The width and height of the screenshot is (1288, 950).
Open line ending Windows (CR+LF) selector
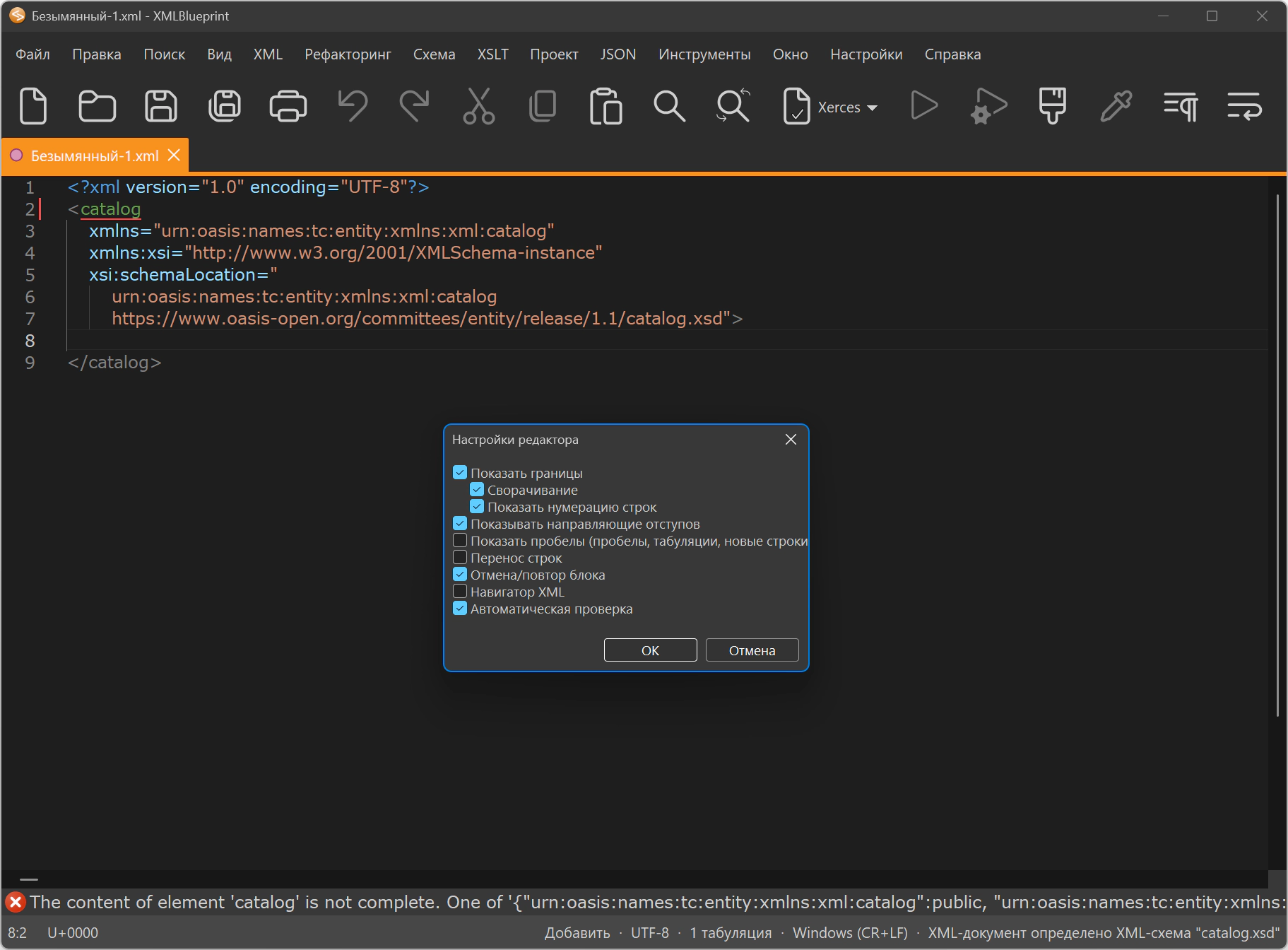[850, 933]
